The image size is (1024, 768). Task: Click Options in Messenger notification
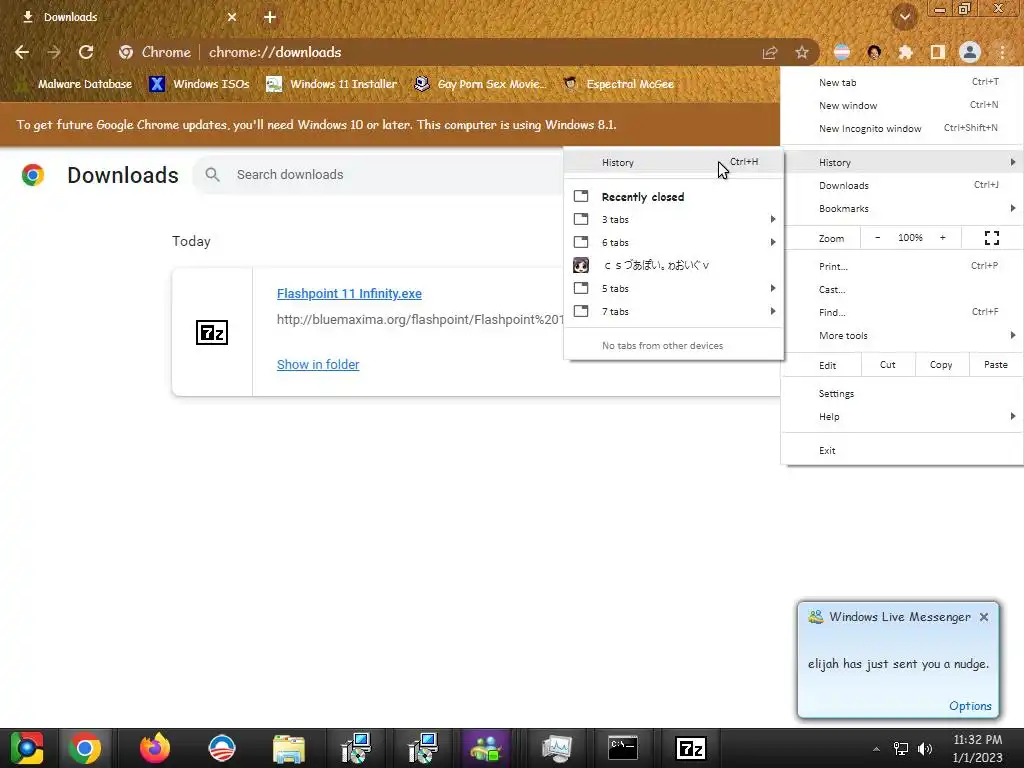(970, 706)
